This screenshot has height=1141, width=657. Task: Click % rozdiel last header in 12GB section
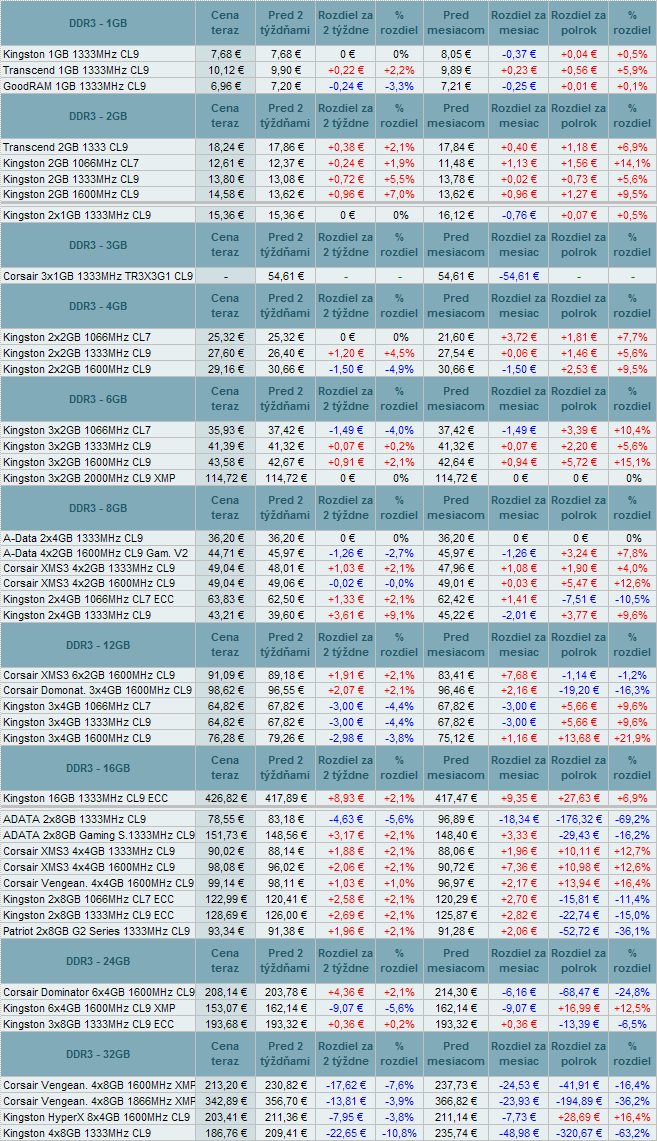[633, 645]
